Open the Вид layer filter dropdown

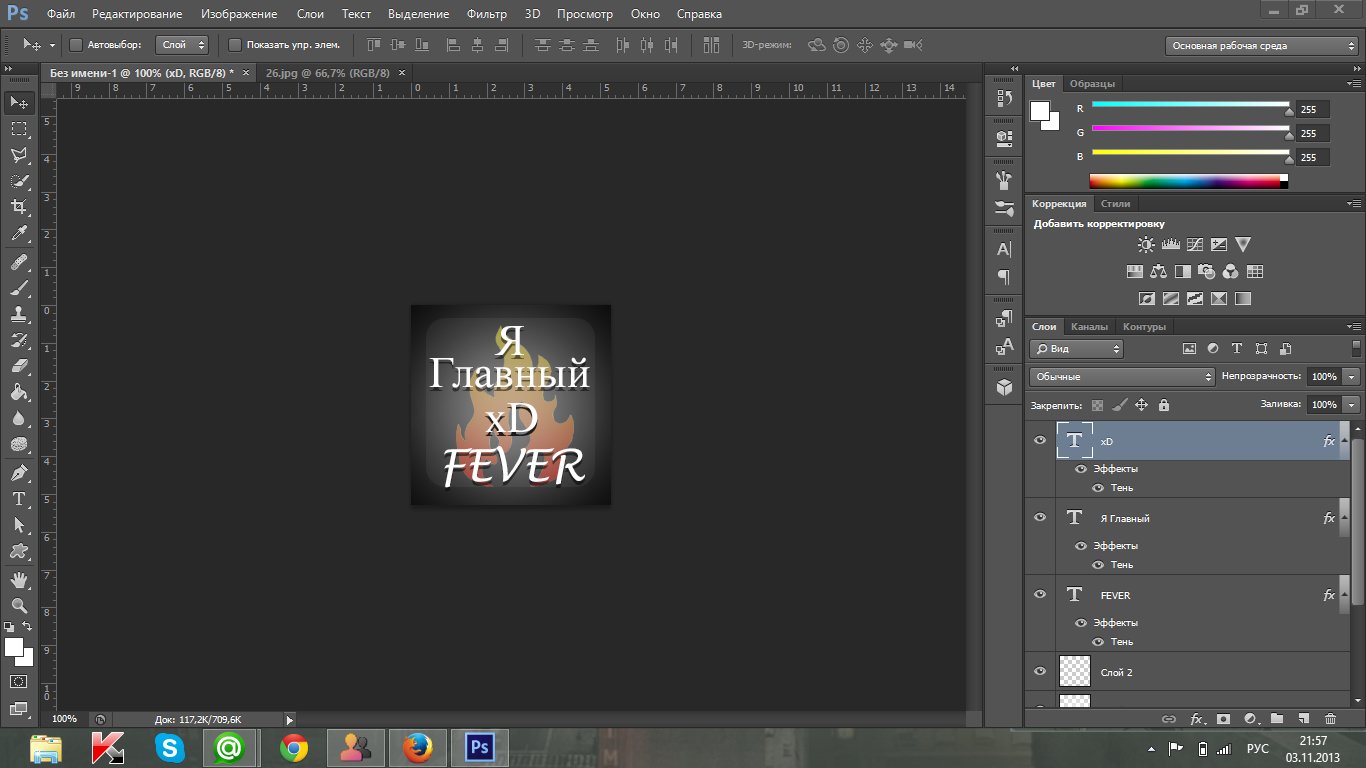pos(1076,349)
